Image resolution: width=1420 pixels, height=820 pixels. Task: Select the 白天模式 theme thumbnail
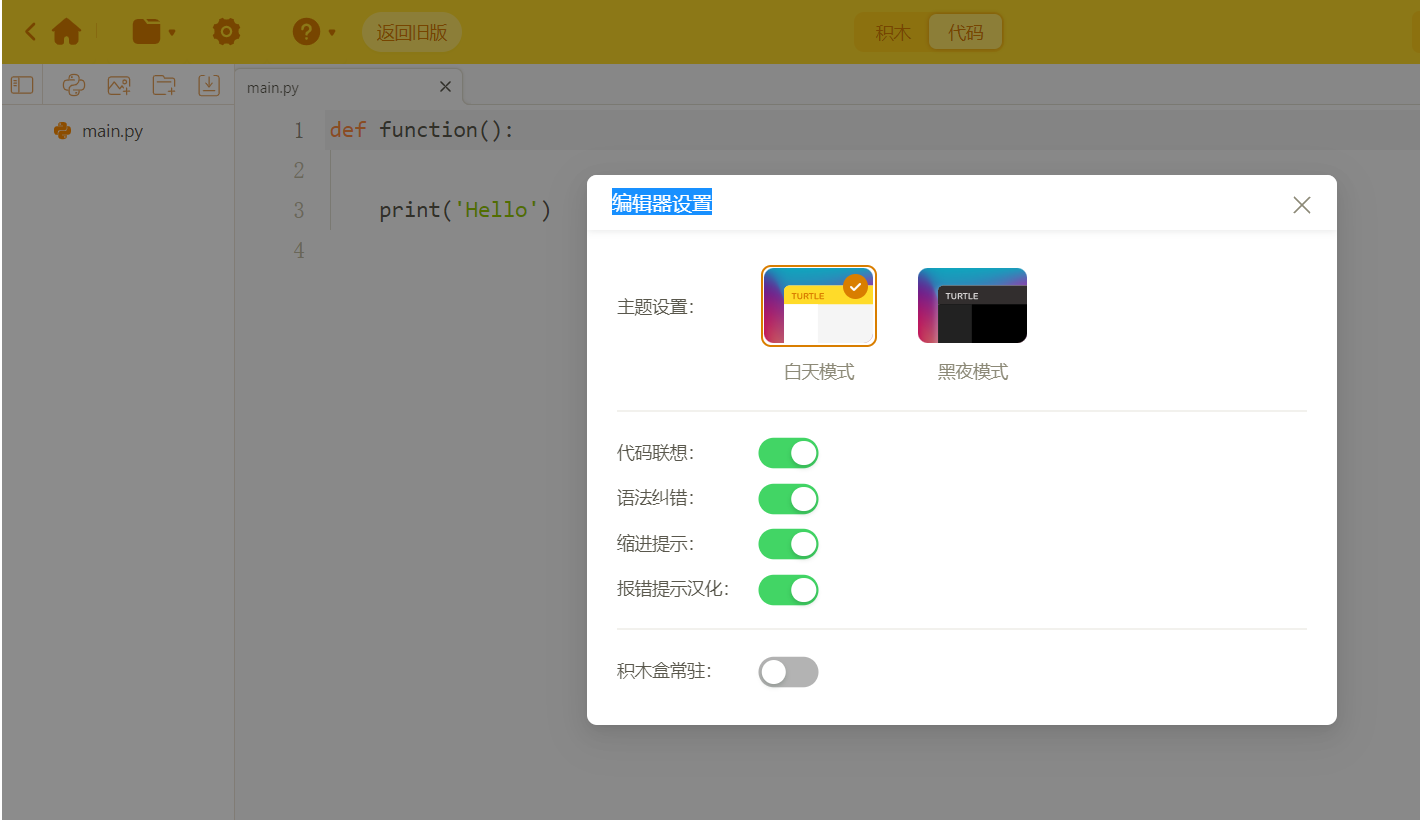pyautogui.click(x=819, y=306)
